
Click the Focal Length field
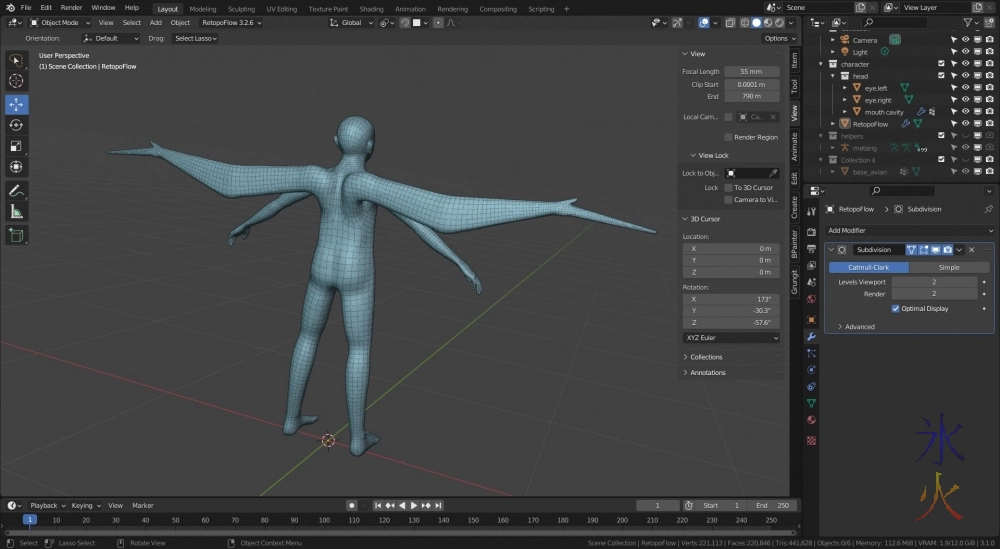[x=752, y=72]
